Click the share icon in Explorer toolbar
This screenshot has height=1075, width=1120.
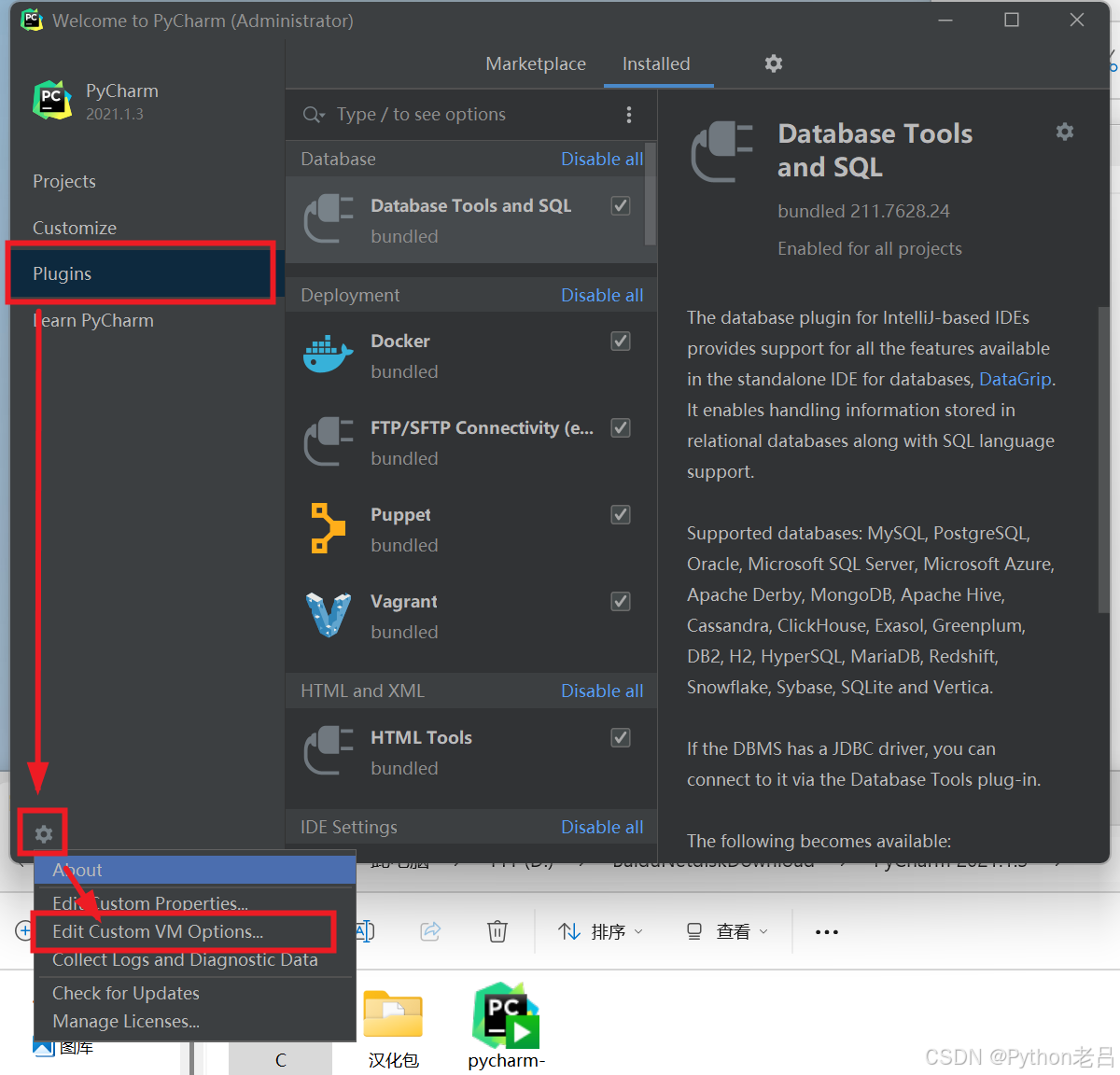coord(430,930)
